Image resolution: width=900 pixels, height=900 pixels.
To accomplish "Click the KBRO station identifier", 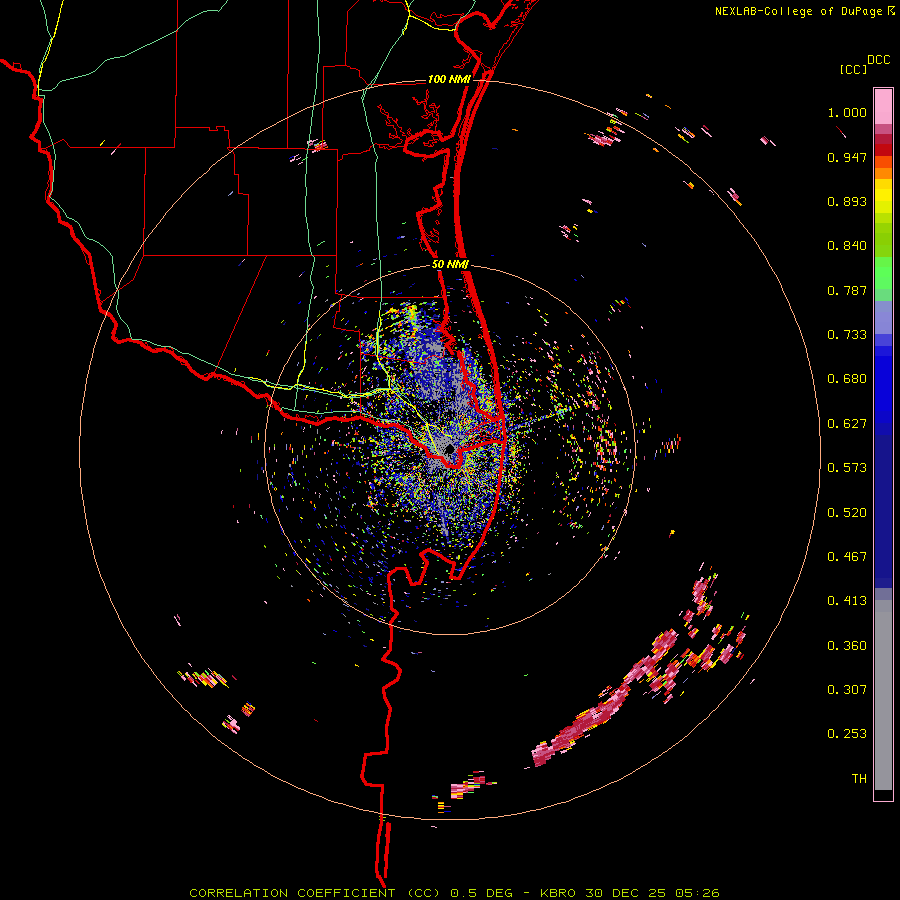I will pyautogui.click(x=559, y=893).
